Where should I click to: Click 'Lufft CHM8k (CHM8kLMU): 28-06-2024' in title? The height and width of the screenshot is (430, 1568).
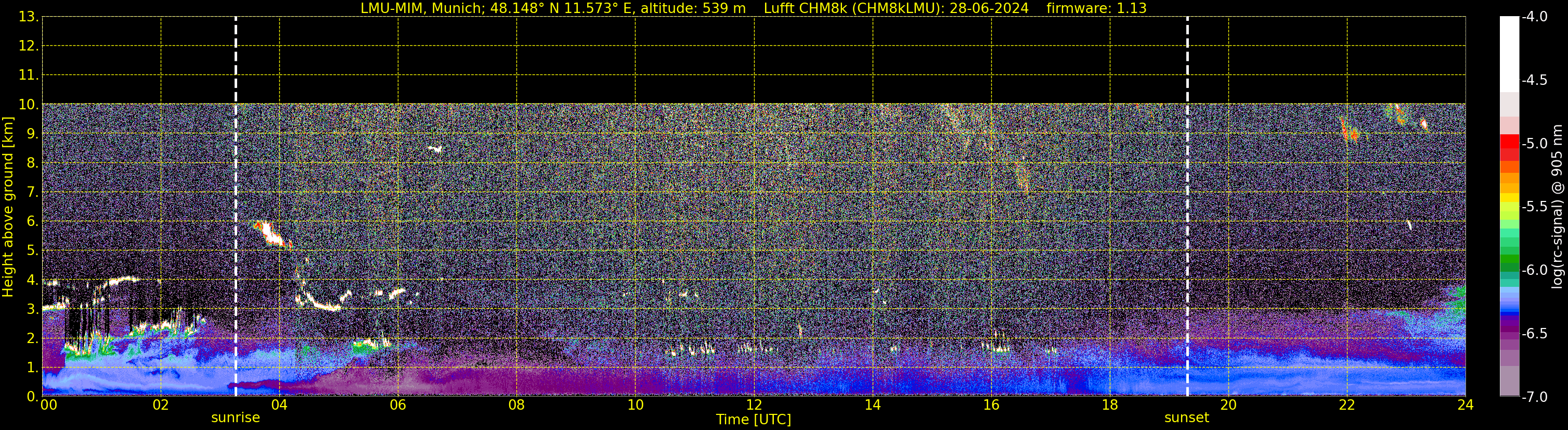pos(896,8)
